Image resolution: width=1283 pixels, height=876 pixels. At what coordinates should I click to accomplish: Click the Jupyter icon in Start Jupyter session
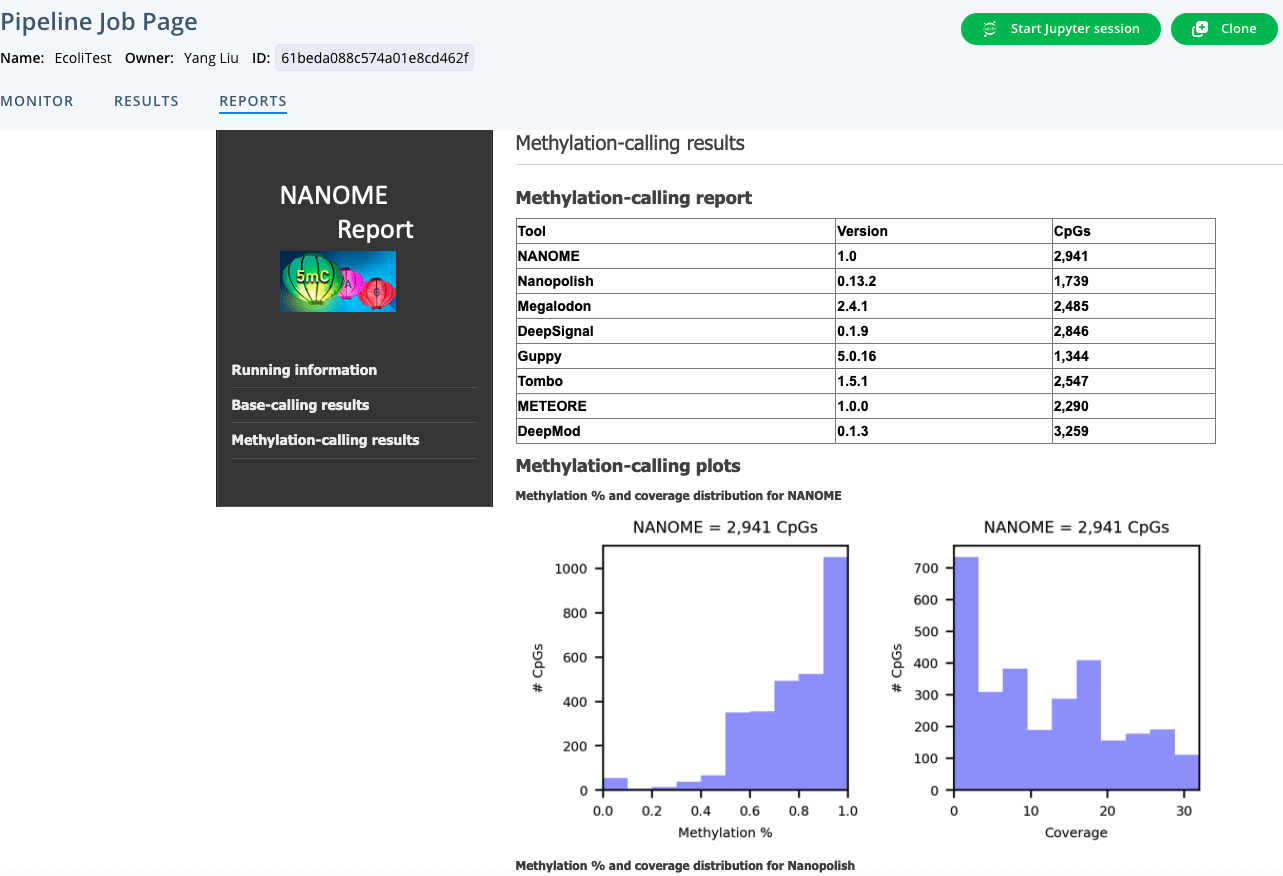pyautogui.click(x=989, y=29)
